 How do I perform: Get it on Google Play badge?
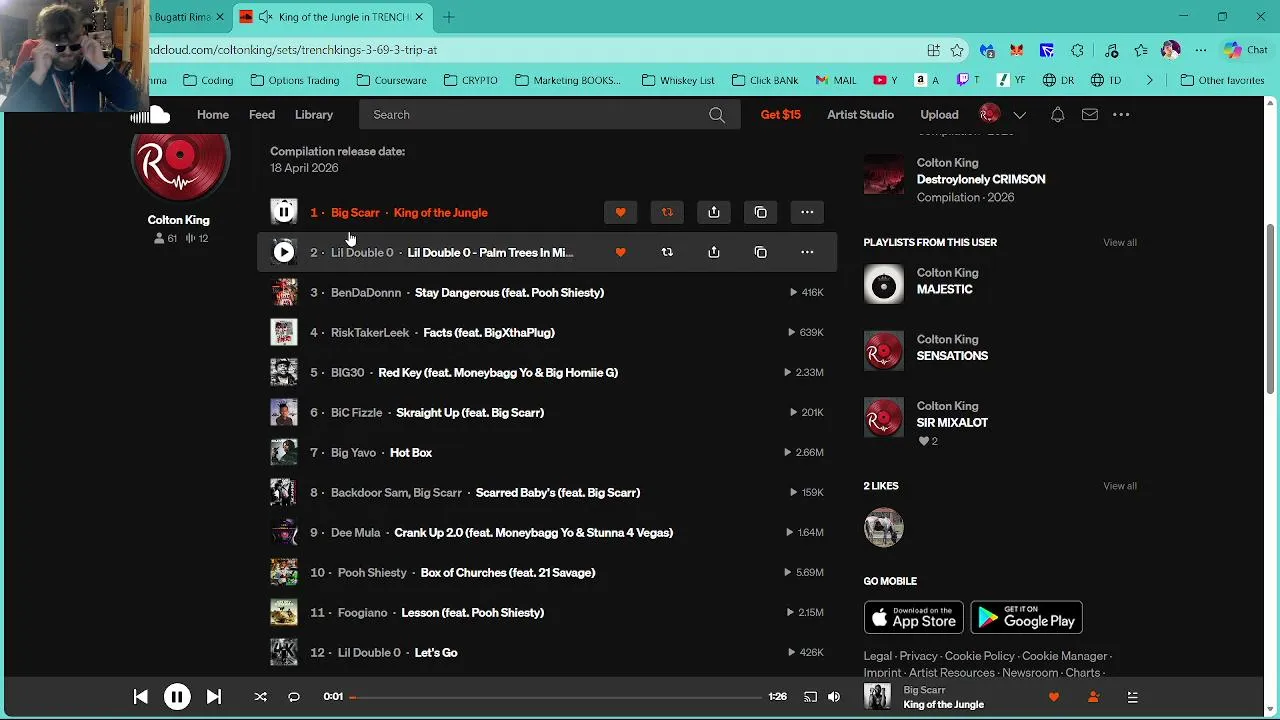[x=1026, y=617]
